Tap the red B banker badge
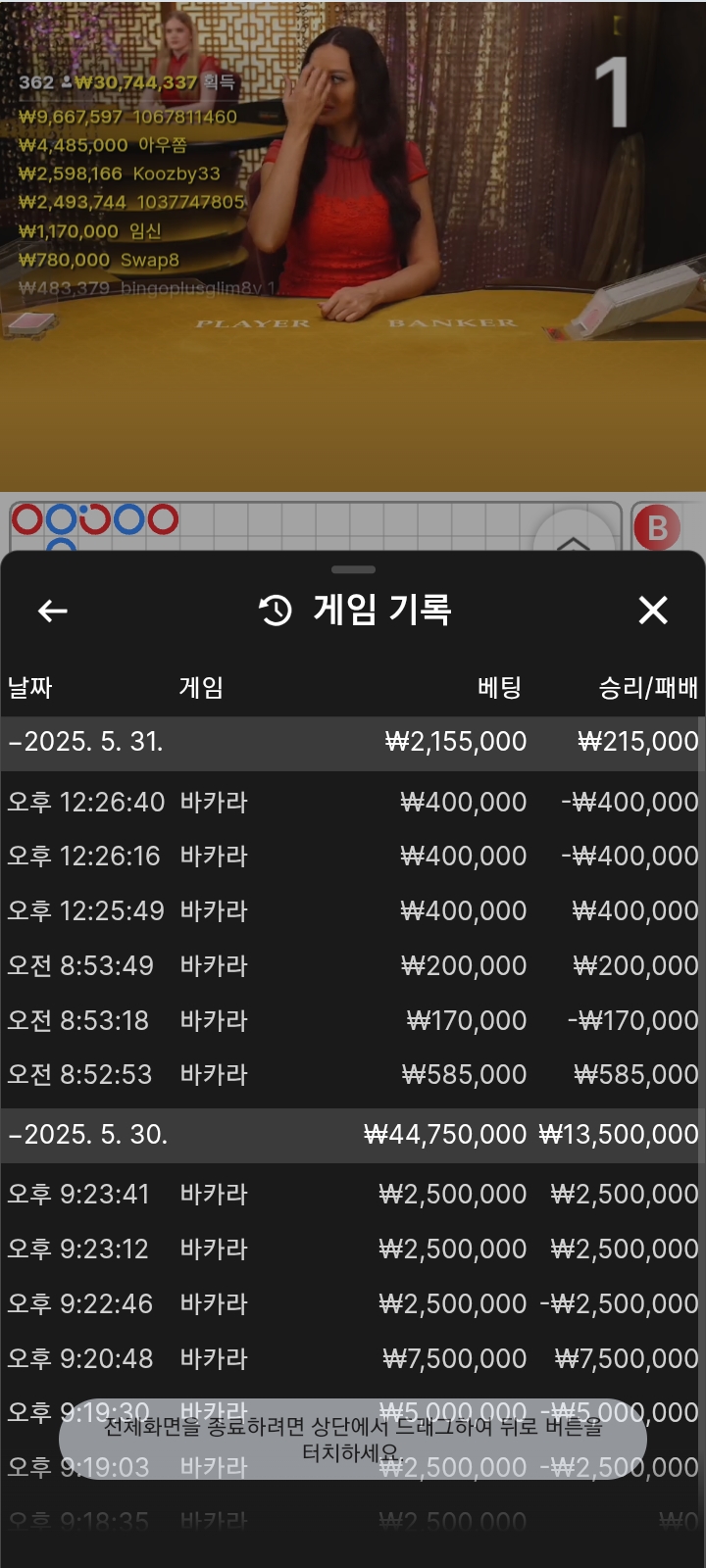The image size is (706, 1568). coord(657,527)
